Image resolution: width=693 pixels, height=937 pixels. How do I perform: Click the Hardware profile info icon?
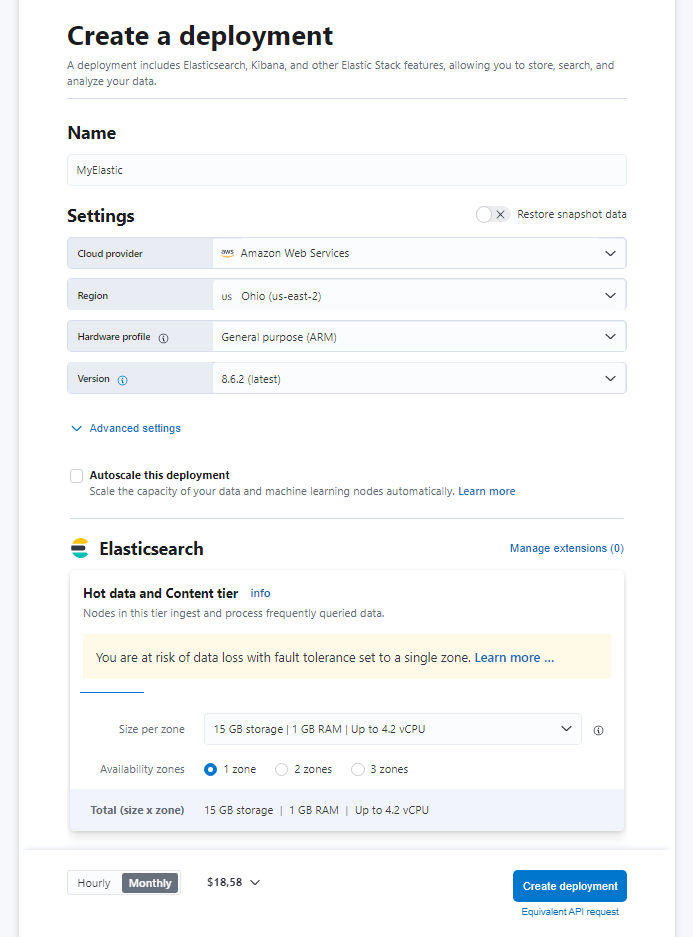click(x=164, y=338)
